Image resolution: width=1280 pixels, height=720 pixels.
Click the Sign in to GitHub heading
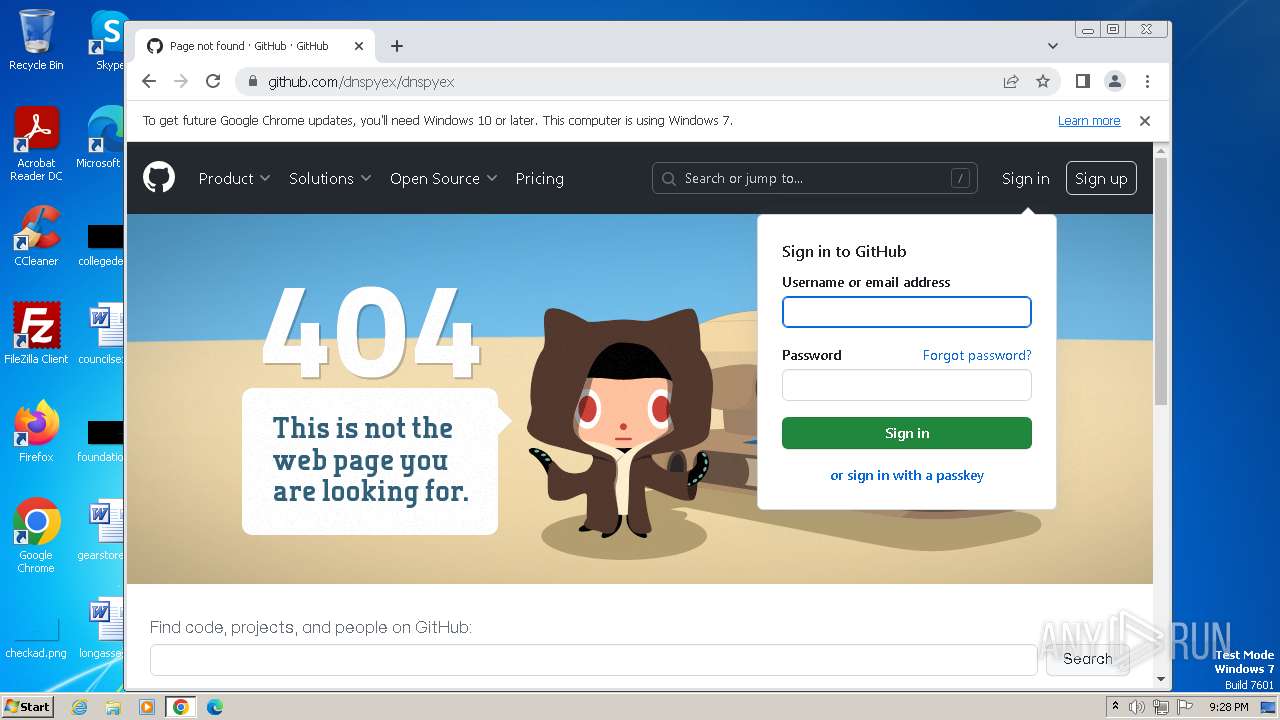pos(844,252)
